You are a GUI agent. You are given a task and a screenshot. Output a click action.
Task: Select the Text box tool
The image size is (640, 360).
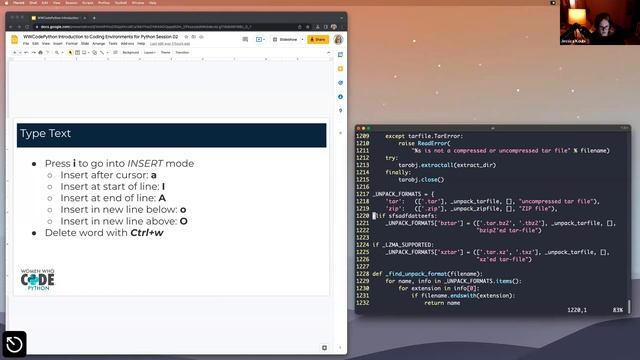(77, 53)
